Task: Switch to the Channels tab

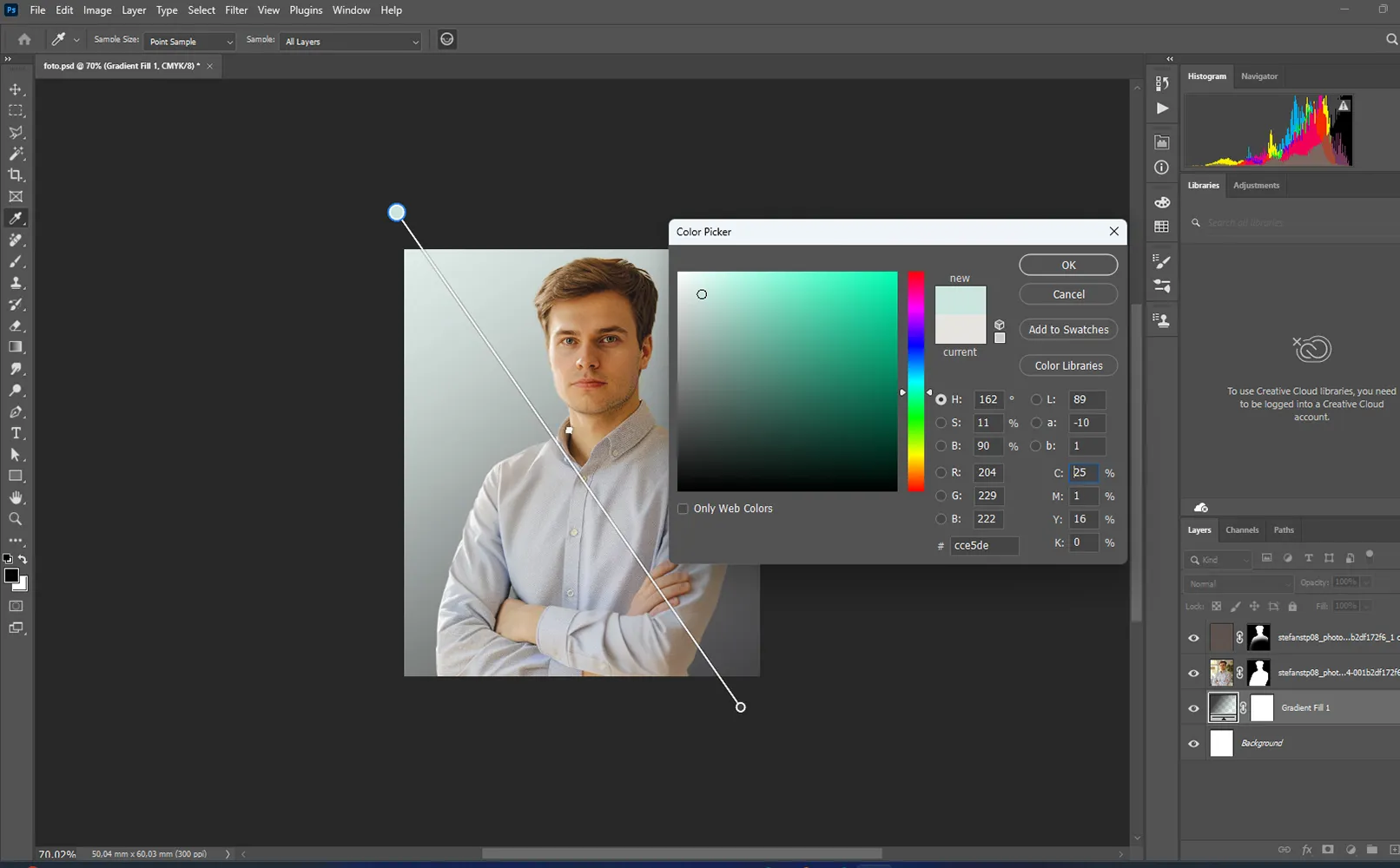Action: coord(1242,529)
